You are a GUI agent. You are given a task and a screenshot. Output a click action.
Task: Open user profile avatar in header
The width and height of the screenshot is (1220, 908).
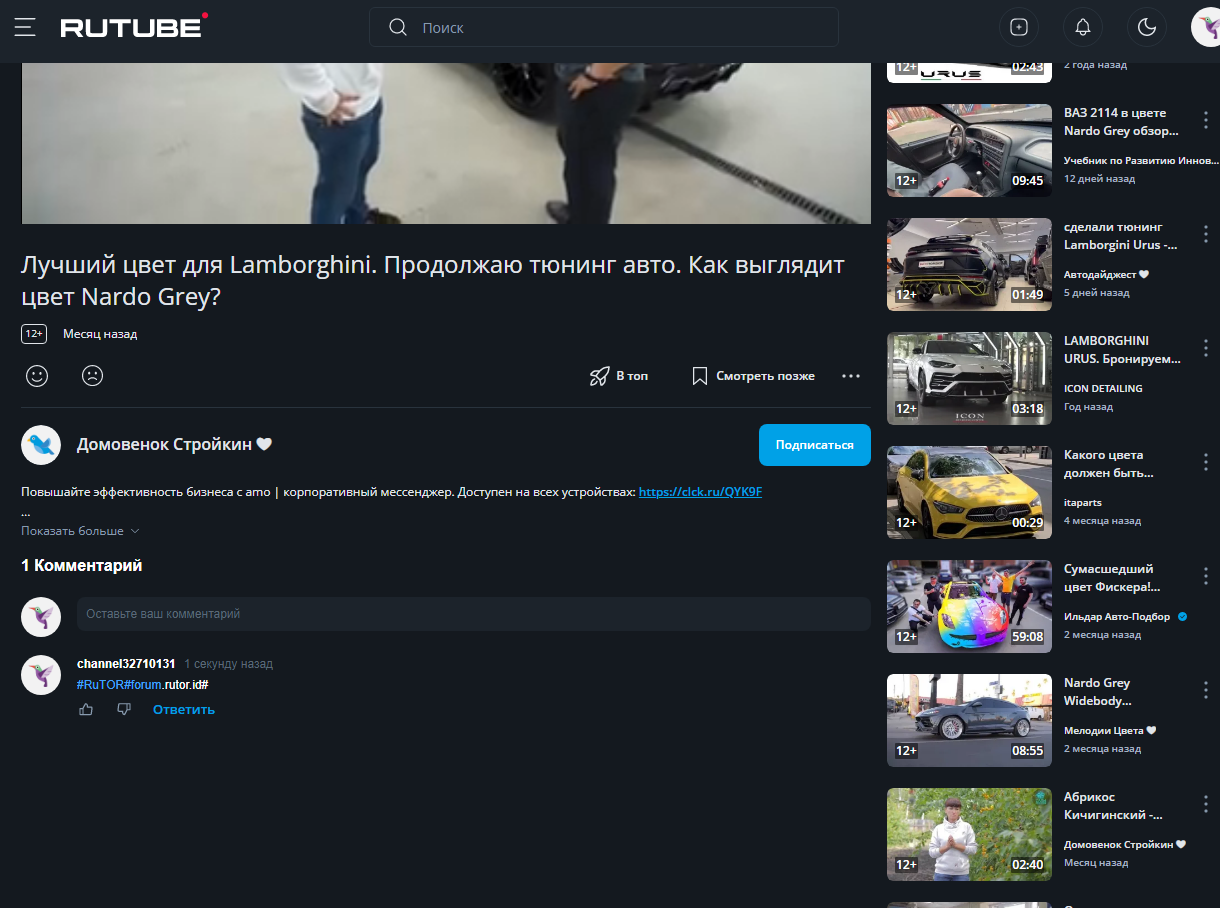(x=1207, y=28)
